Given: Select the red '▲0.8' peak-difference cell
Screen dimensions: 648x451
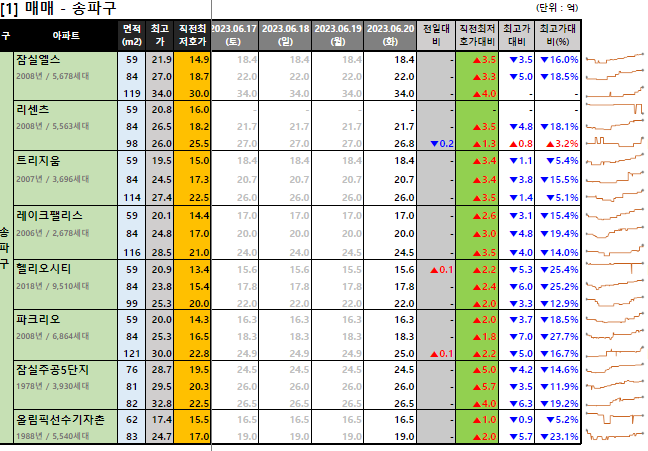Looking at the screenshot, I should [521, 143].
